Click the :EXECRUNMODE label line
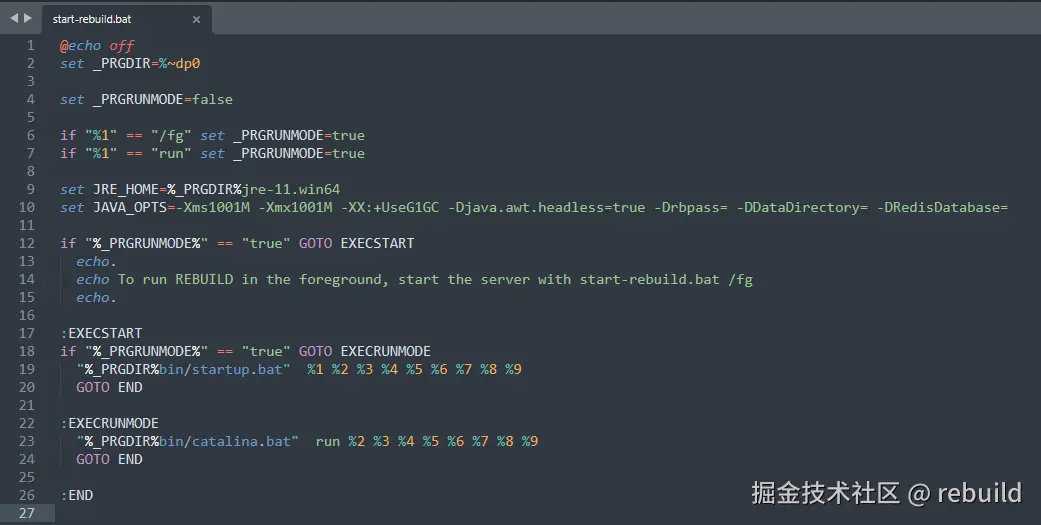 (109, 423)
